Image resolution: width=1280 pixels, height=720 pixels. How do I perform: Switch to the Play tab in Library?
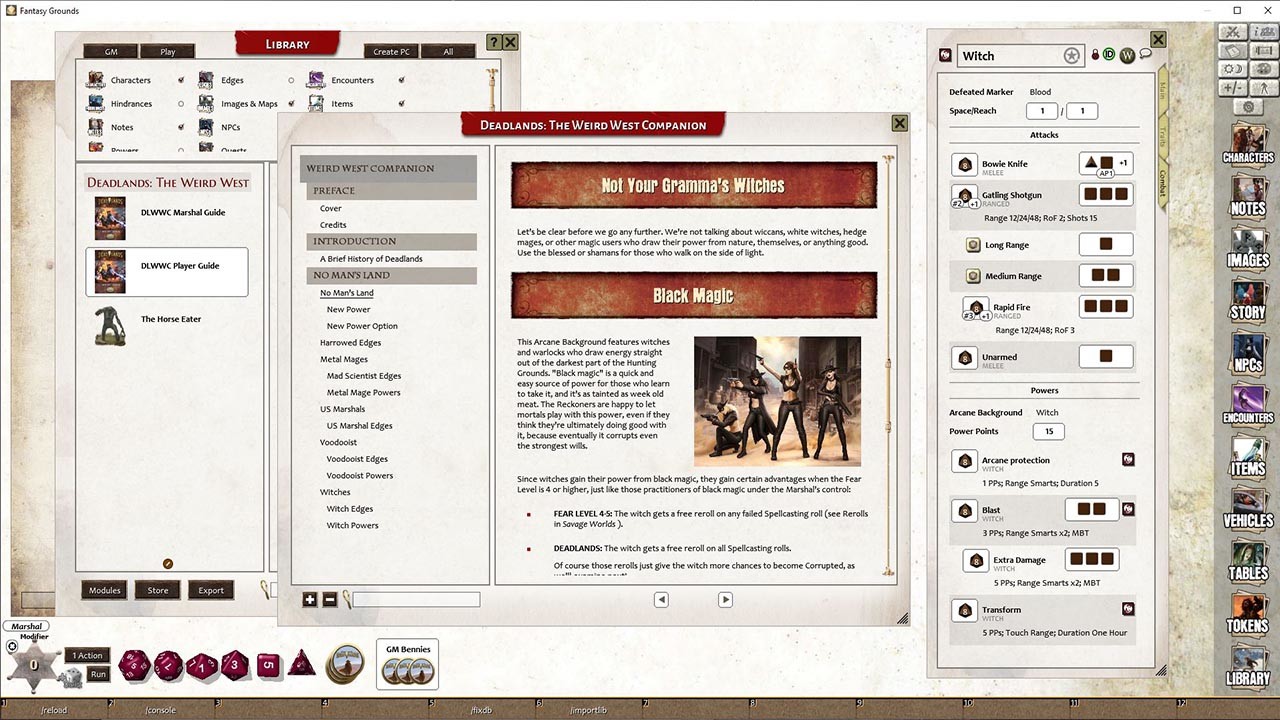pyautogui.click(x=168, y=51)
